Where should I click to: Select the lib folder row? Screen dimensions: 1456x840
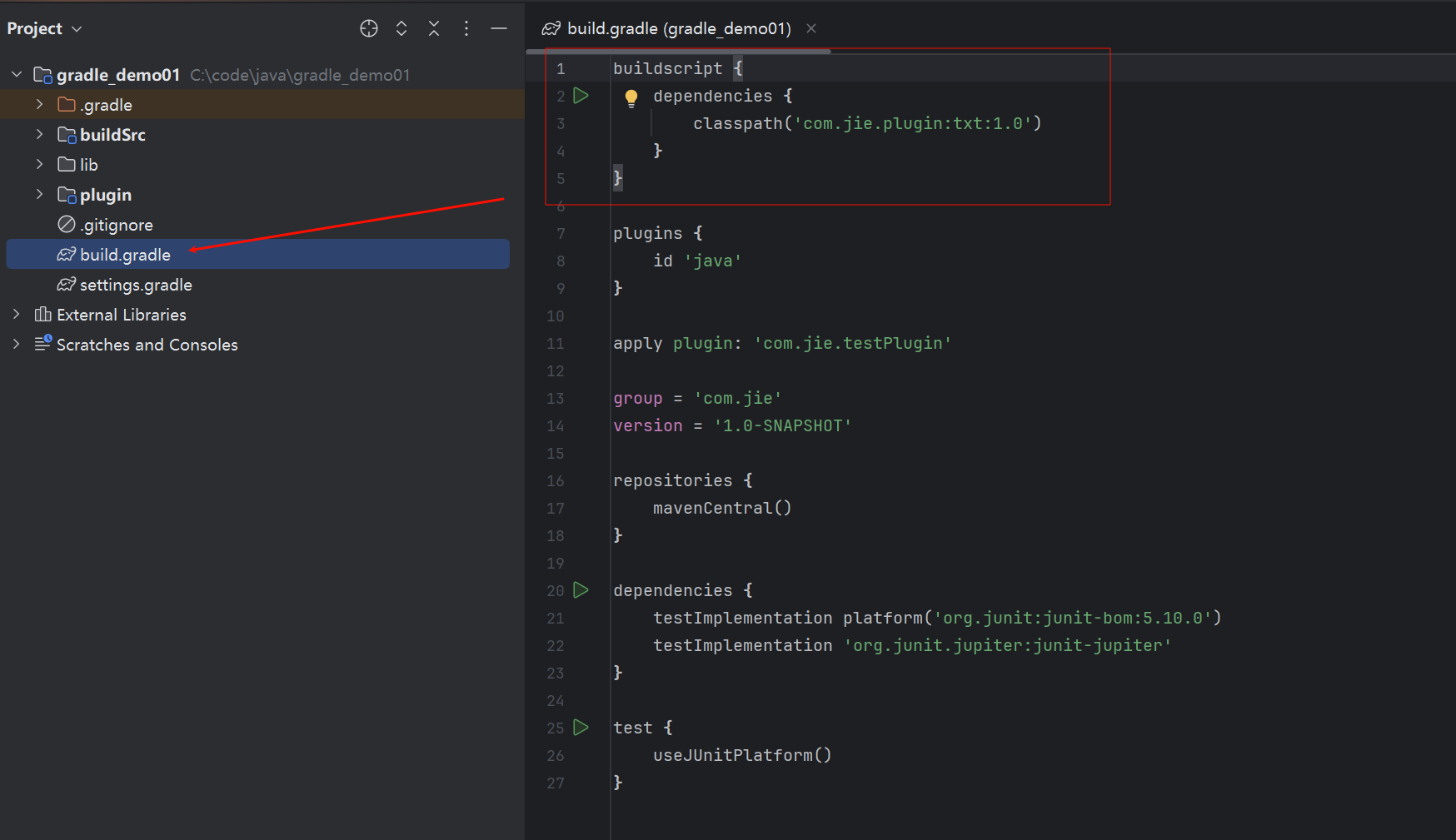pos(262,164)
